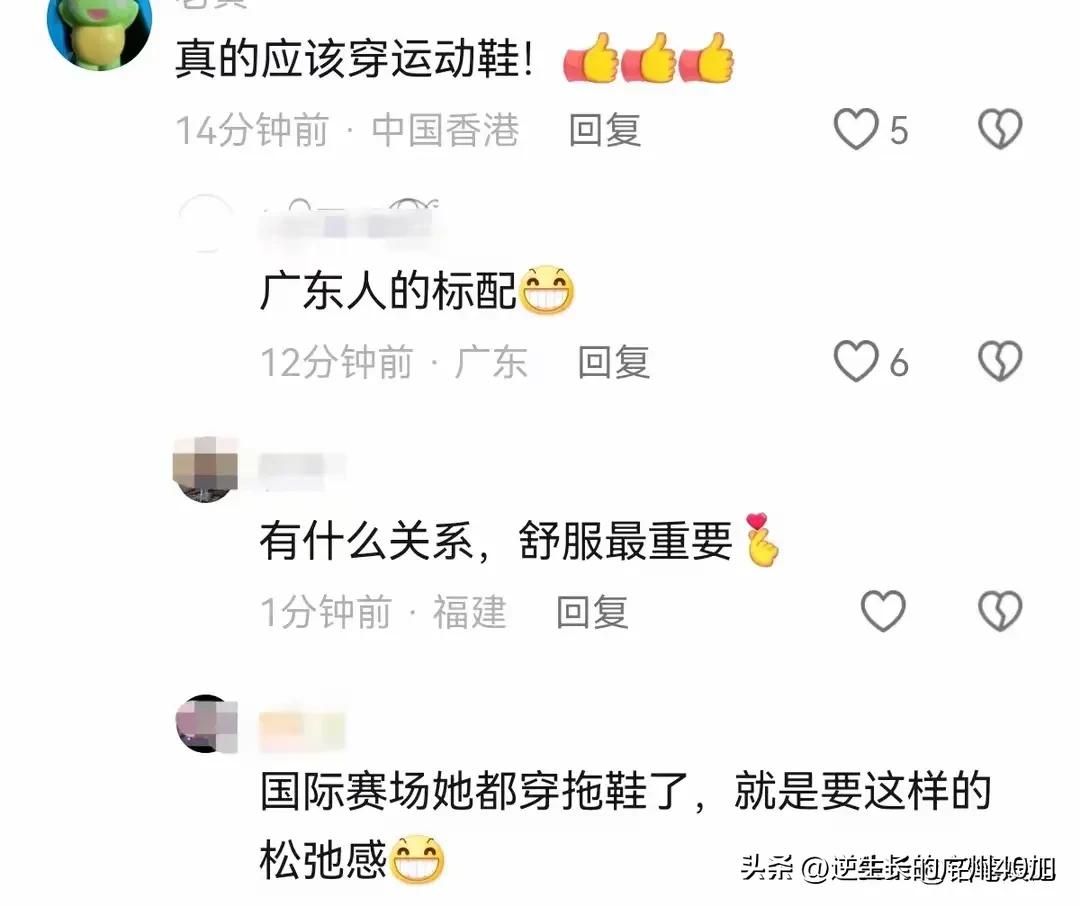The height and width of the screenshot is (906, 1080).
Task: Open blurred username above 广东人的标配
Action: pos(349,224)
